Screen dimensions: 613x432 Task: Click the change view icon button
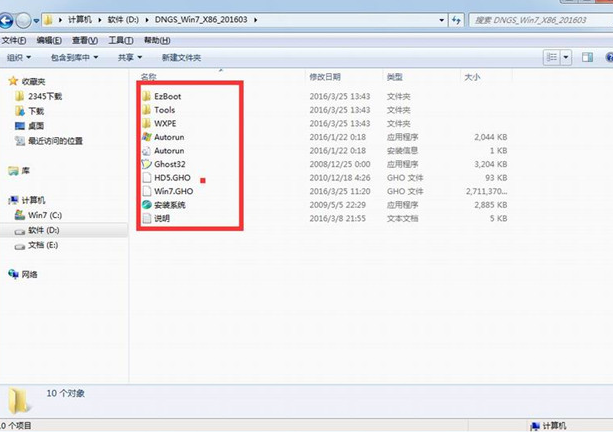pos(552,58)
